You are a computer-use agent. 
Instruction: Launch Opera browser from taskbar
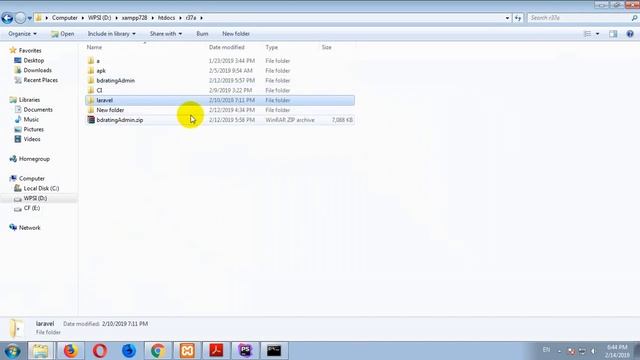click(x=100, y=351)
